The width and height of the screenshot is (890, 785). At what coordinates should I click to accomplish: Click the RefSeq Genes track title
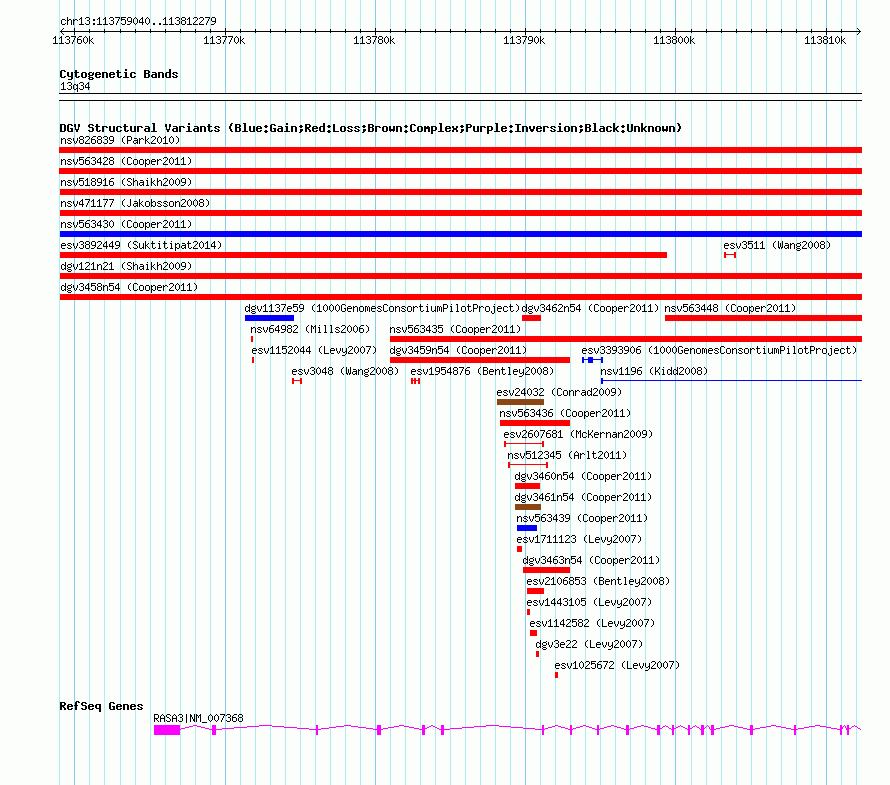point(101,706)
